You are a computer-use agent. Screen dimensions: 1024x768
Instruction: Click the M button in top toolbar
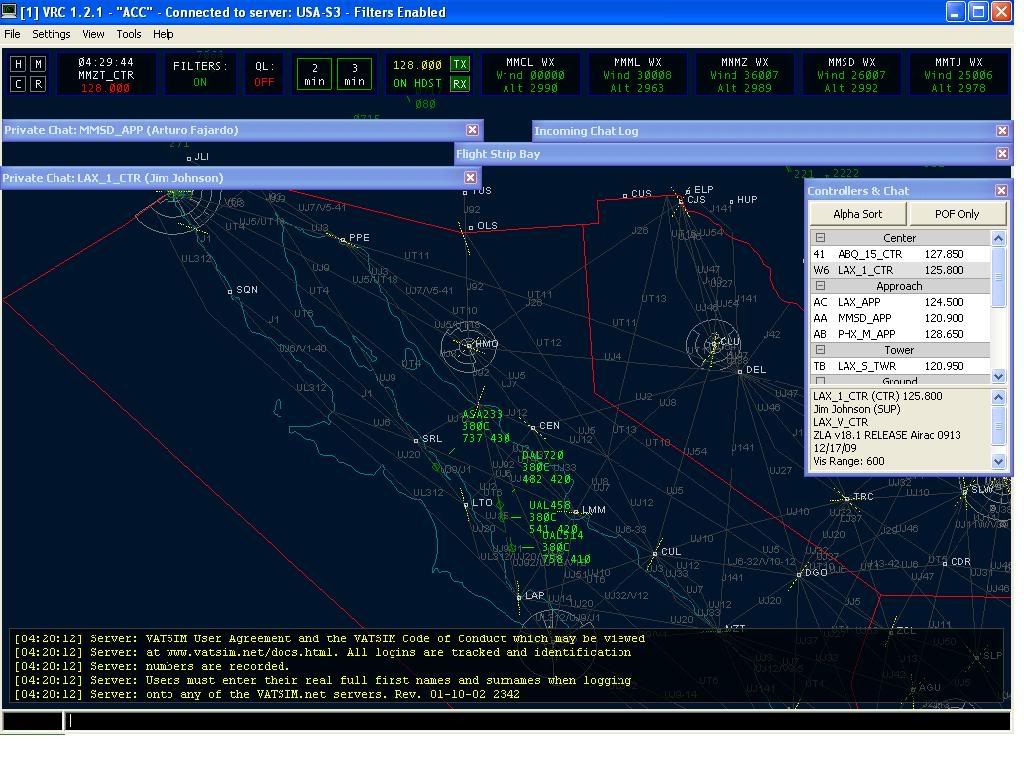pos(38,64)
